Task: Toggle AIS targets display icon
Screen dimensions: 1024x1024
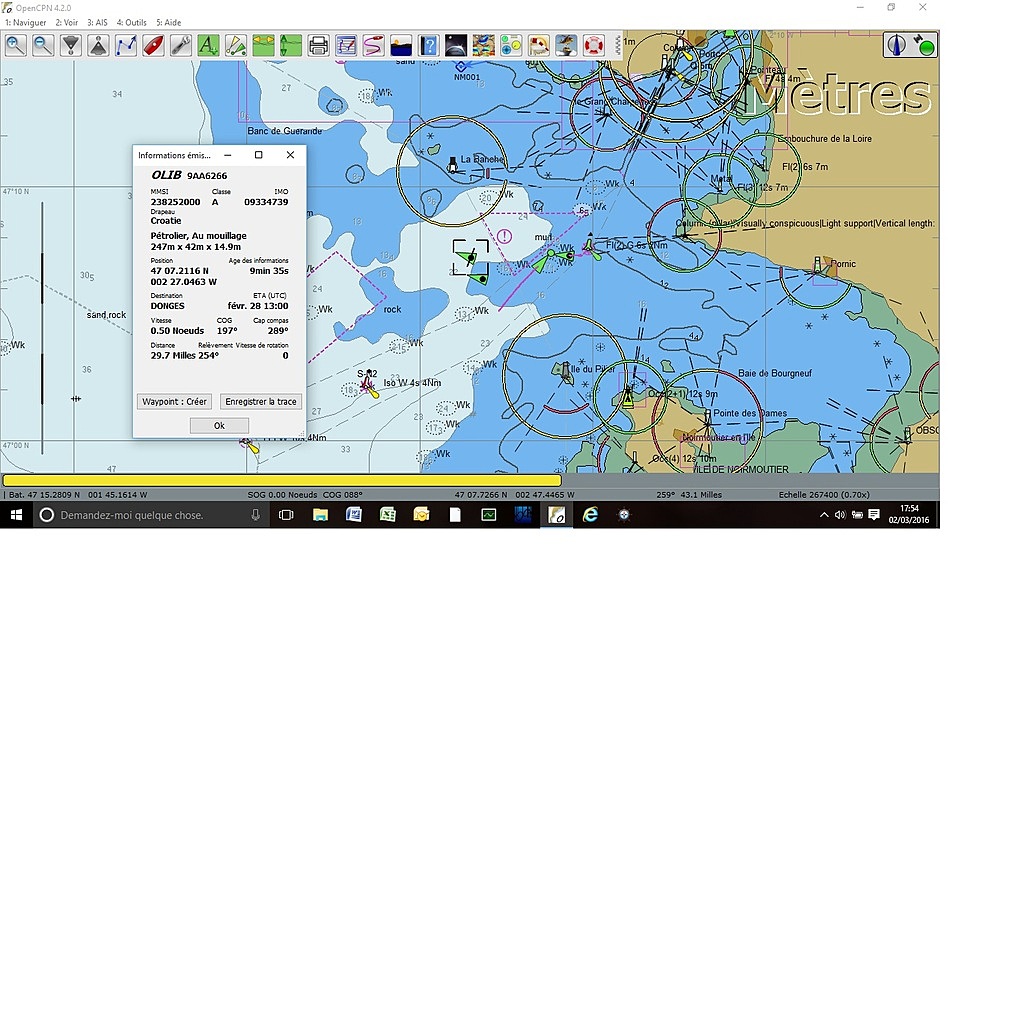Action: coord(236,45)
